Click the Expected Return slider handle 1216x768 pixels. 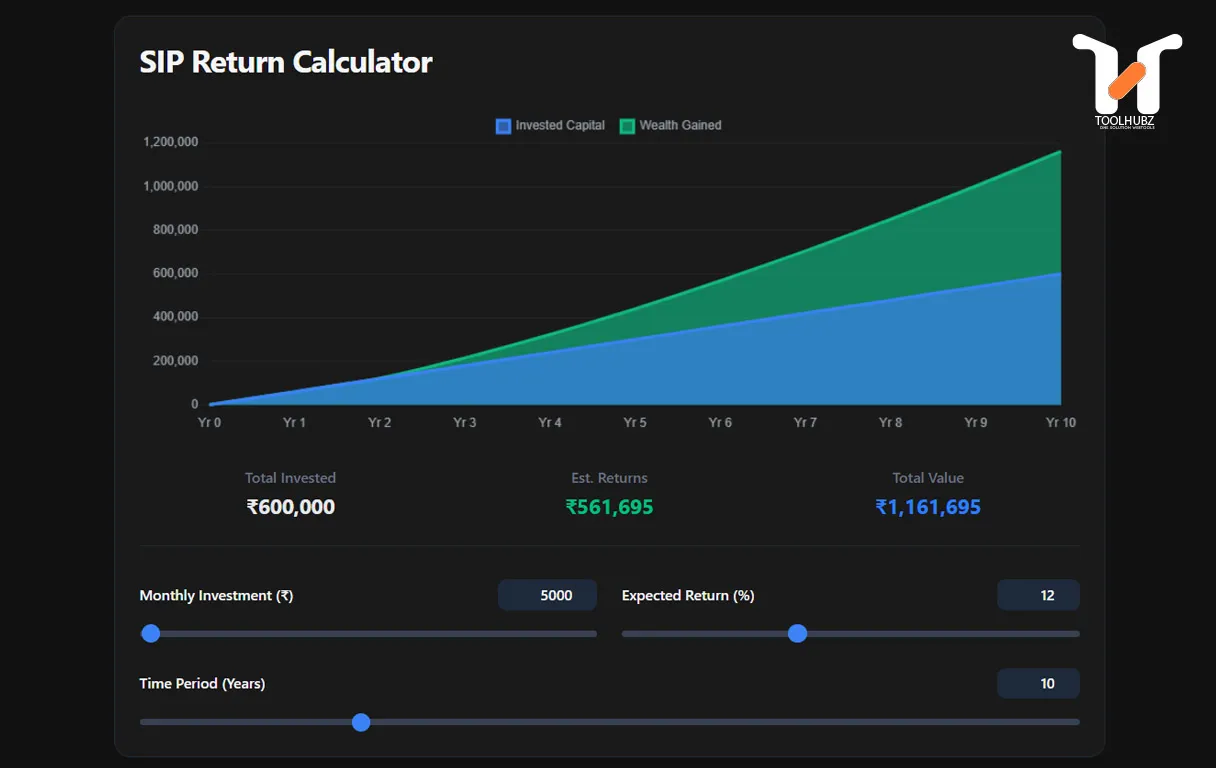797,633
